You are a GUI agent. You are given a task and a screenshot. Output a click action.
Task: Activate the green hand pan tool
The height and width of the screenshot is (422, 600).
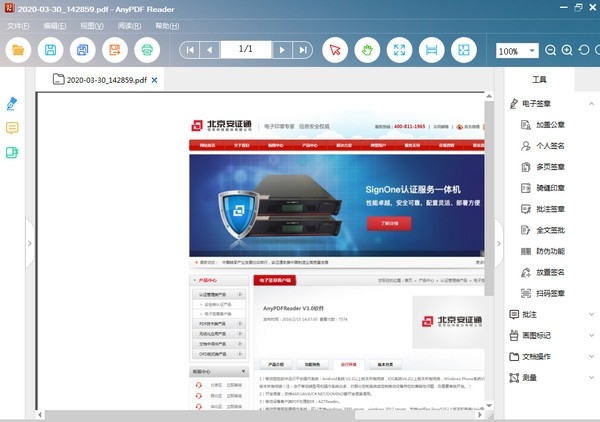click(367, 50)
